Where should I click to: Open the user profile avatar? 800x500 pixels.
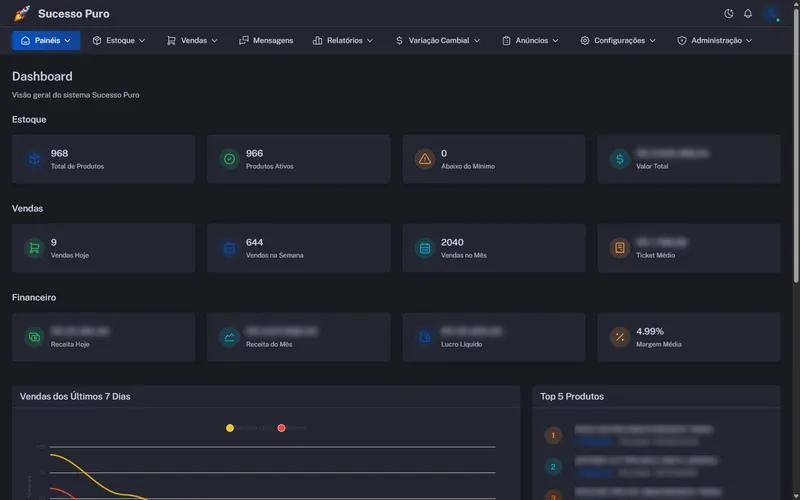point(771,13)
